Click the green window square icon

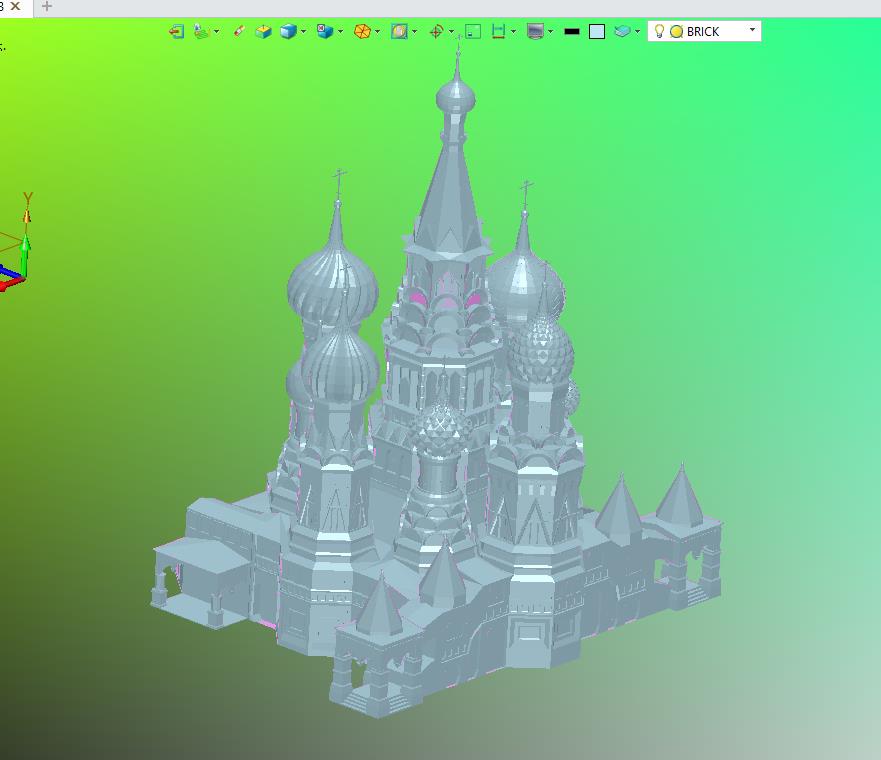point(473,31)
